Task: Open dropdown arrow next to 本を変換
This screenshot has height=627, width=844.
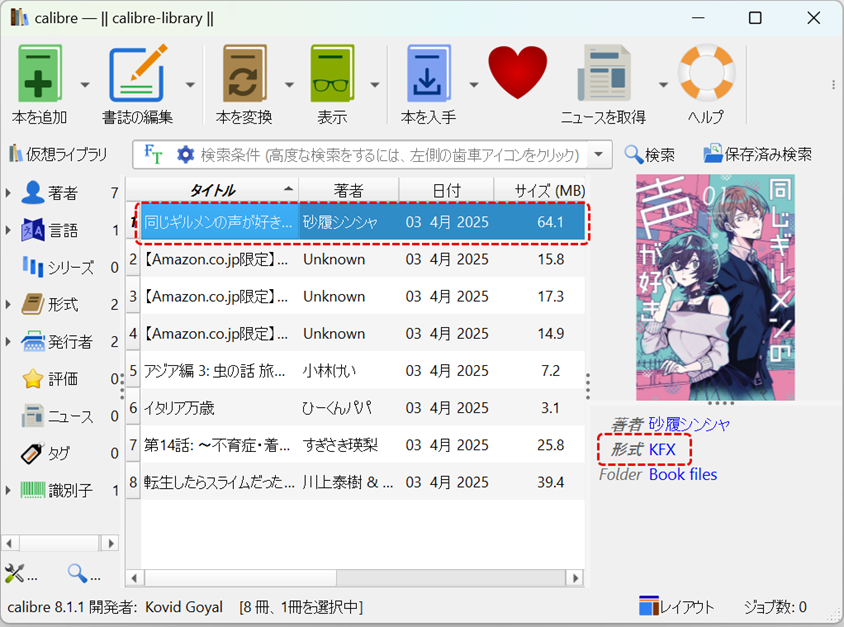Action: (x=289, y=84)
